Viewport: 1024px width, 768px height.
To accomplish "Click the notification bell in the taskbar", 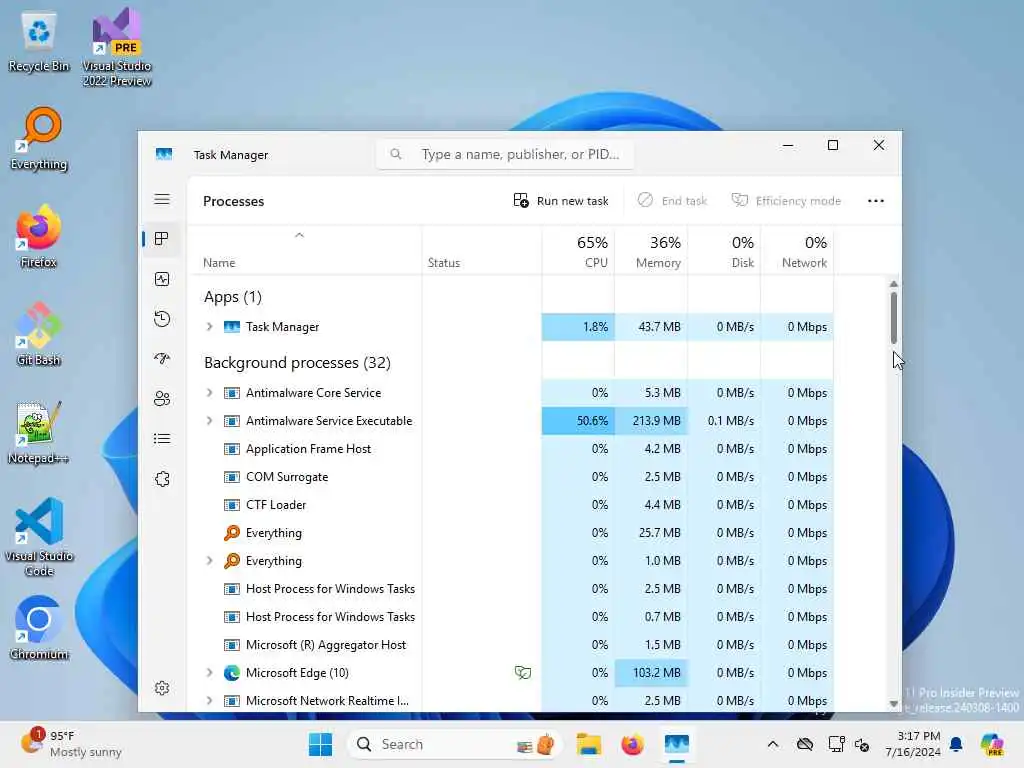I will pos(956,744).
